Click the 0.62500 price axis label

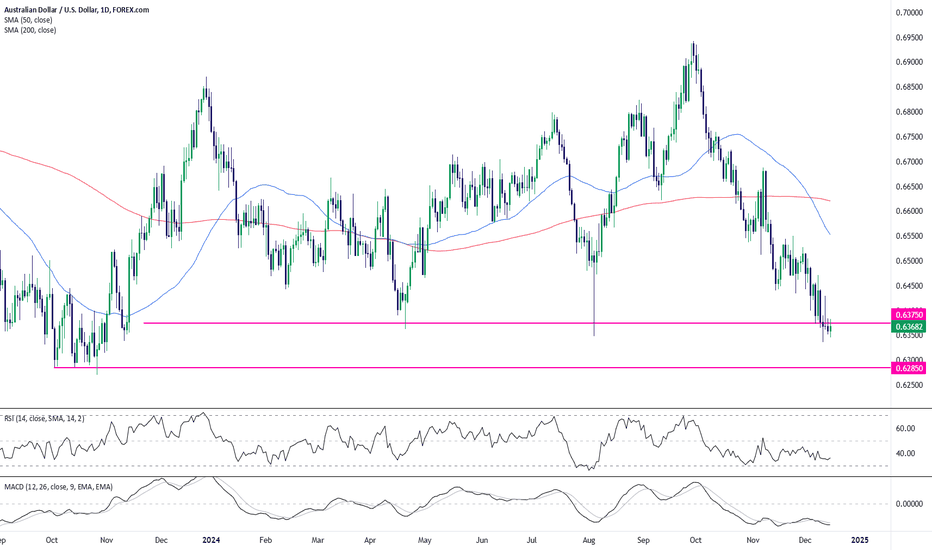click(x=909, y=385)
